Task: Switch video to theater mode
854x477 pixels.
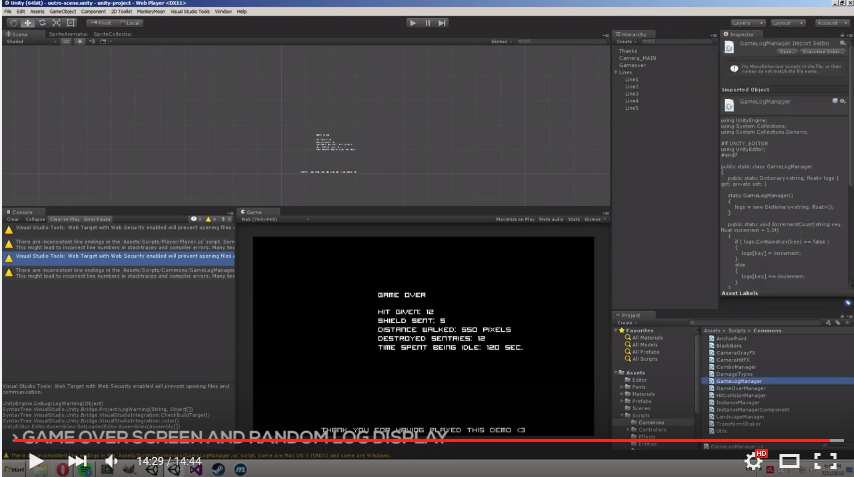Action: pyautogui.click(x=789, y=461)
